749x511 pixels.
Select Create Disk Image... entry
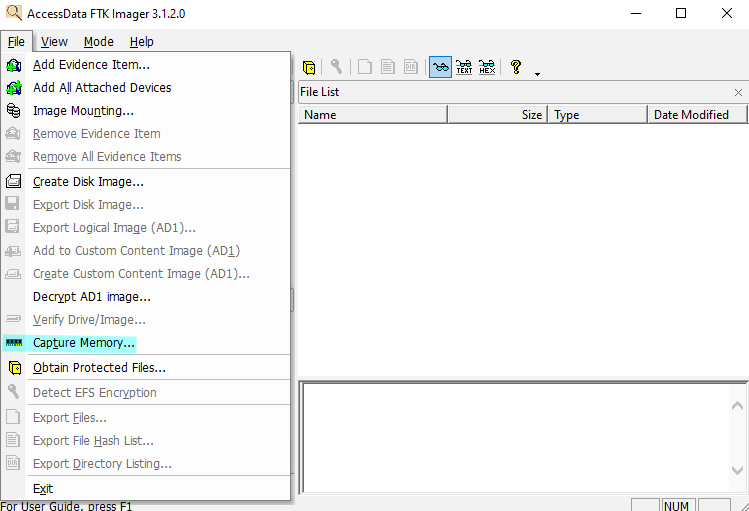[x=146, y=181]
